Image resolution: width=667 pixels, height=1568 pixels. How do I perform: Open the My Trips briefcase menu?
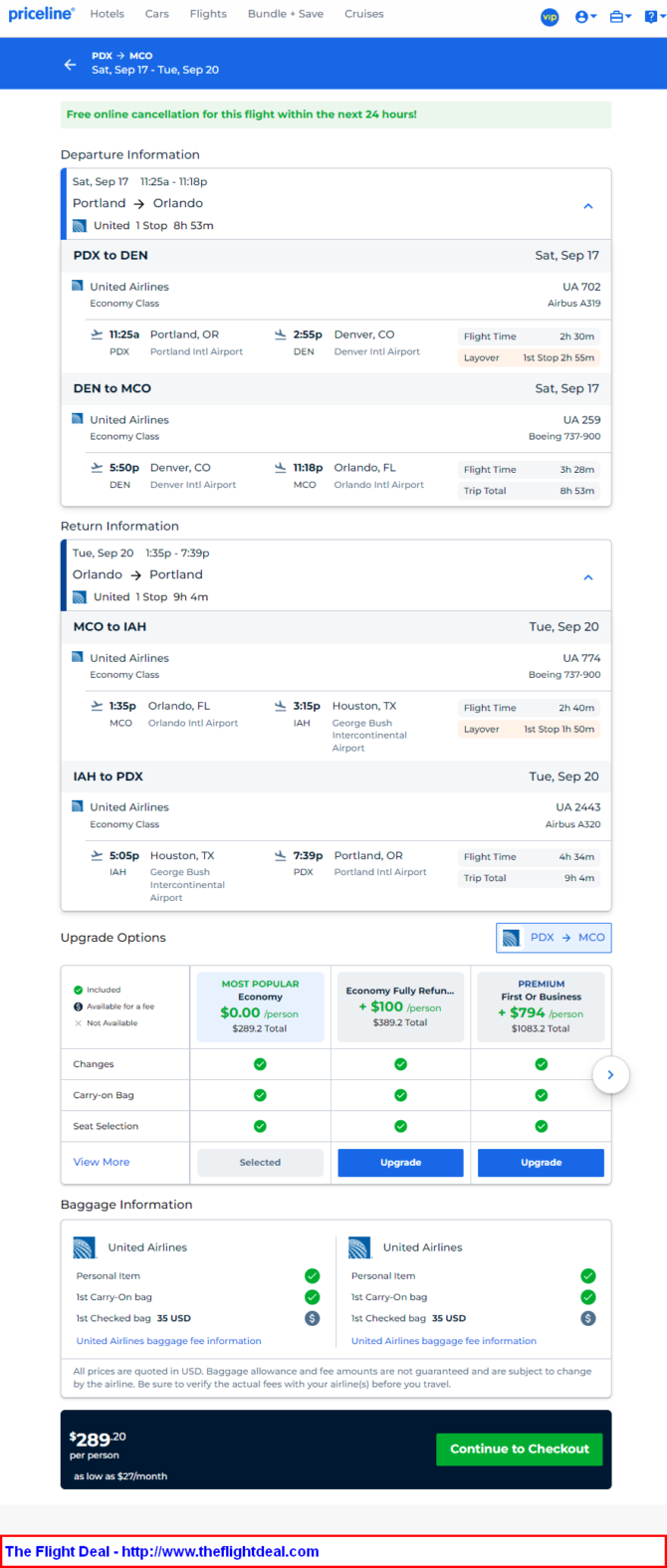(621, 17)
